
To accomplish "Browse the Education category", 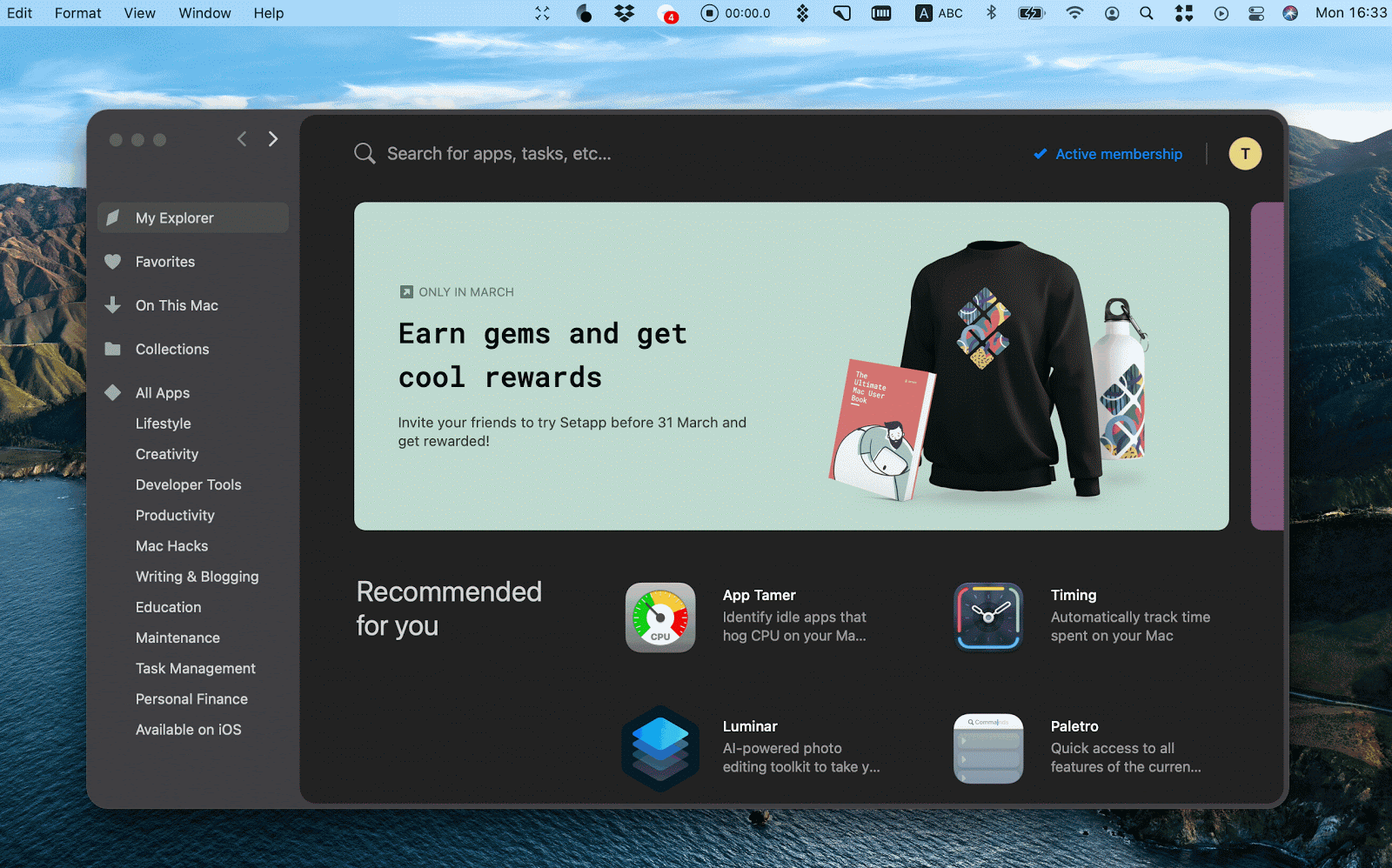I will [x=169, y=607].
